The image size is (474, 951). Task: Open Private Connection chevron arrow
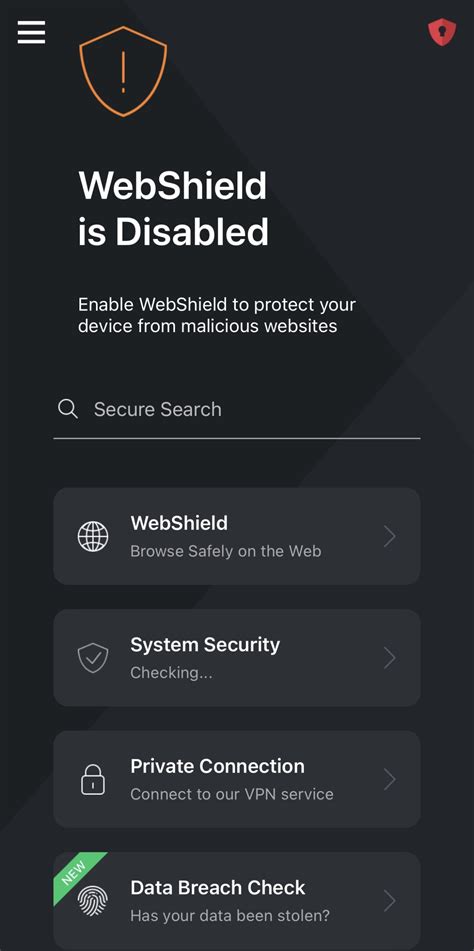coord(390,779)
